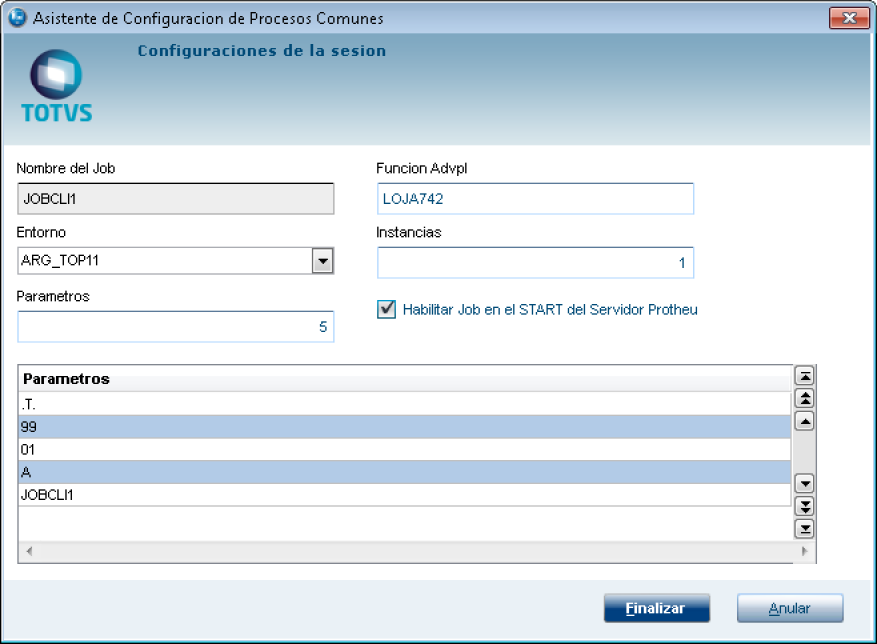Click the Parametros count field
Viewport: 877px width, 644px height.
click(x=175, y=327)
